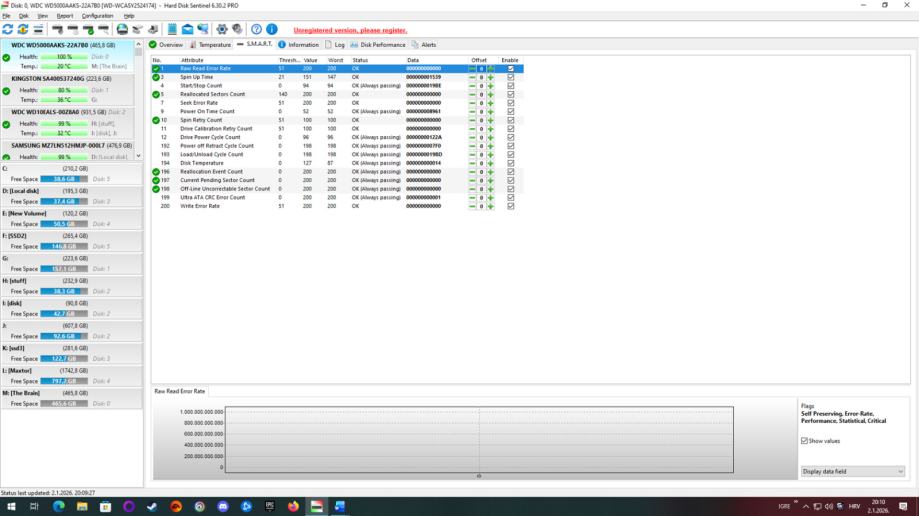Toggle Enable checkbox for Ultra ATA CRC Error Count
Image resolution: width=919 pixels, height=516 pixels.
click(x=510, y=198)
